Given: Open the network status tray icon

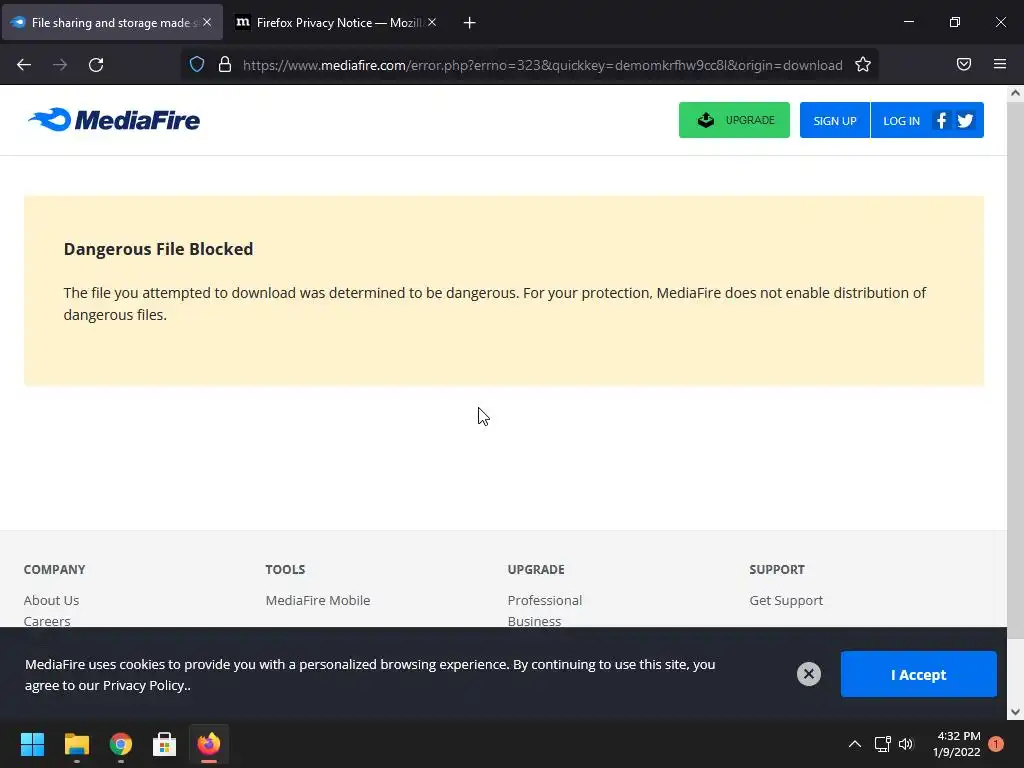Looking at the screenshot, I should pyautogui.click(x=882, y=744).
